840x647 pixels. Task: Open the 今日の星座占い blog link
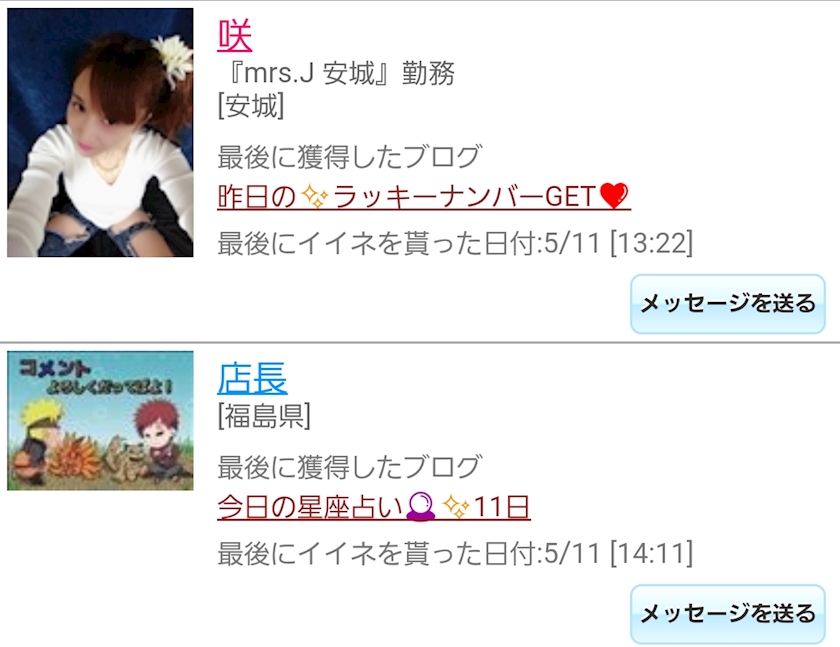(x=373, y=507)
